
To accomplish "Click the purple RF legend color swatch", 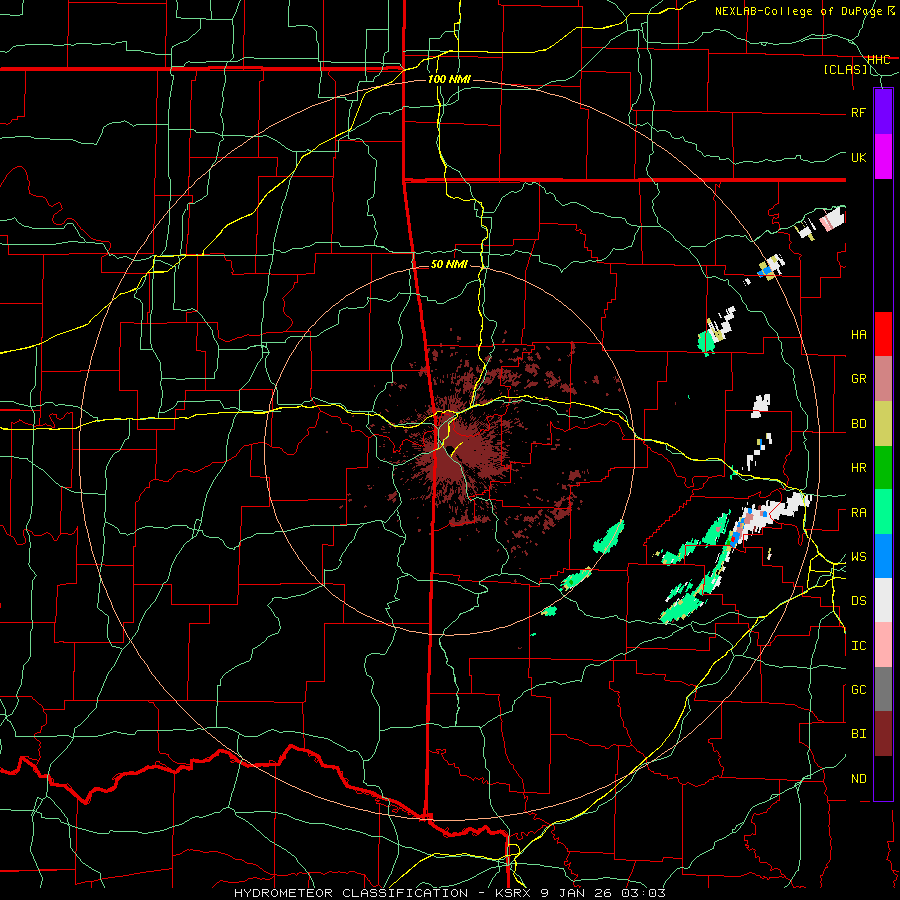I will point(883,111).
